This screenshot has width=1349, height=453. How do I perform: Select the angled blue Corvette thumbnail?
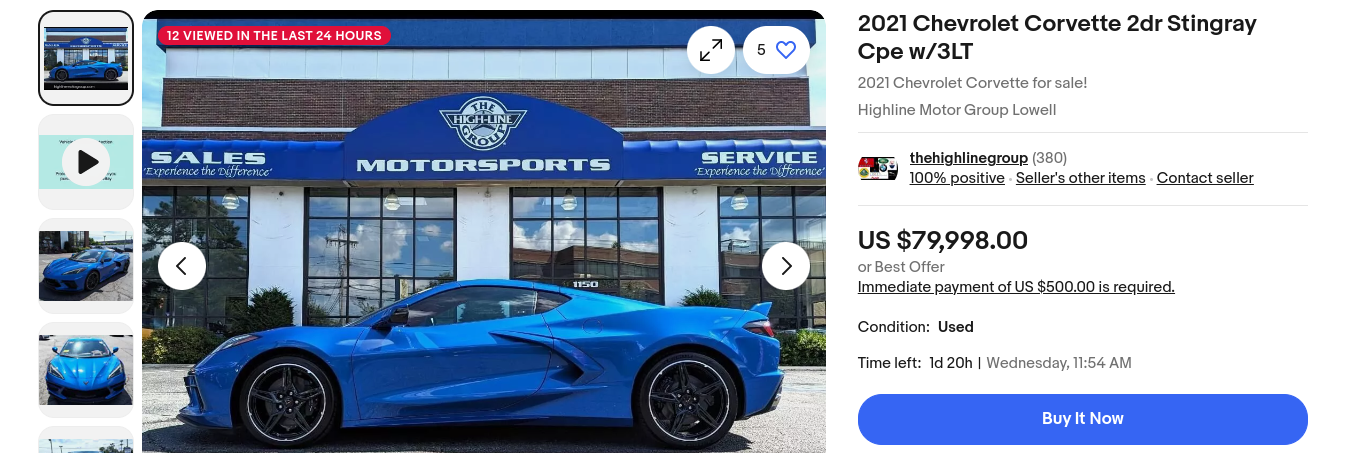[x=86, y=266]
